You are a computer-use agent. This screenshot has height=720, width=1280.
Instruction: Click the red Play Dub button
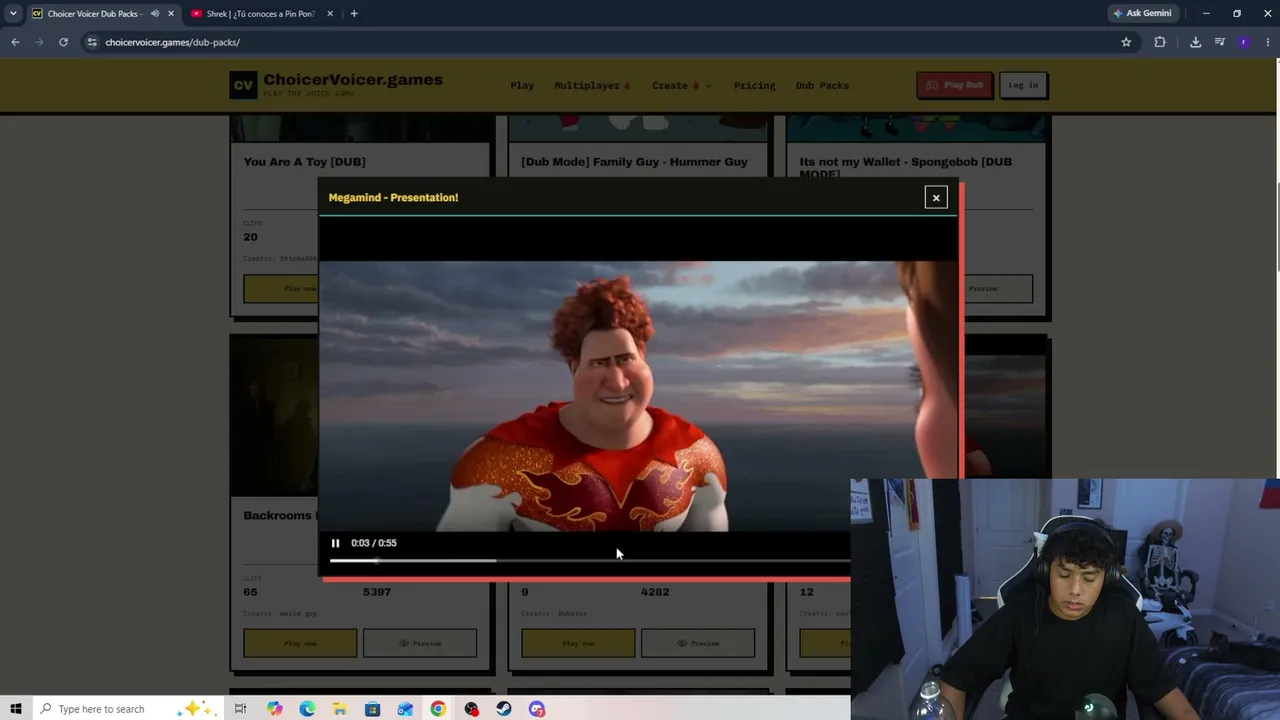[x=955, y=85]
